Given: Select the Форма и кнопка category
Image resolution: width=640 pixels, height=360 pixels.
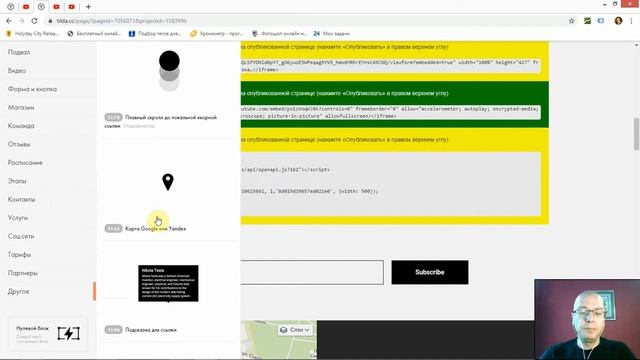Looking at the screenshot, I should pyautogui.click(x=32, y=89).
